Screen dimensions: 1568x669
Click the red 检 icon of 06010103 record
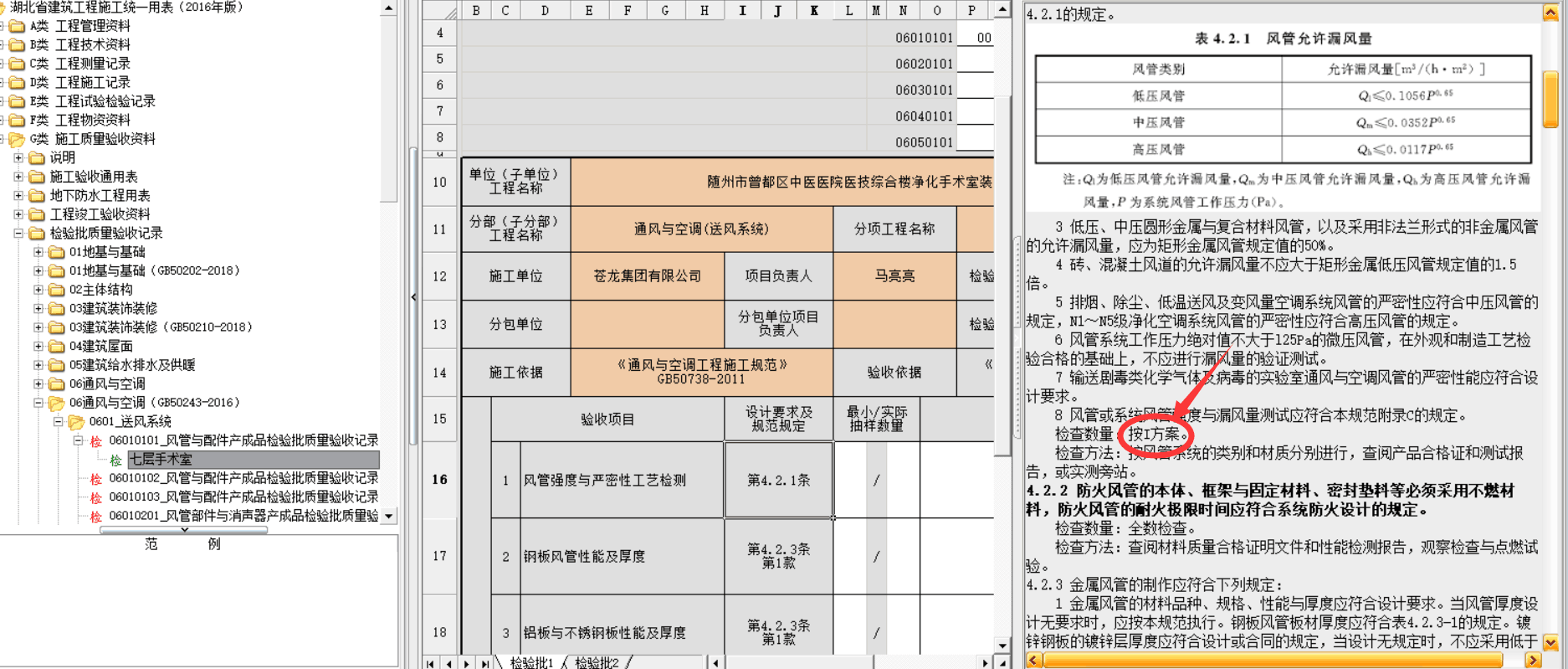tap(96, 497)
